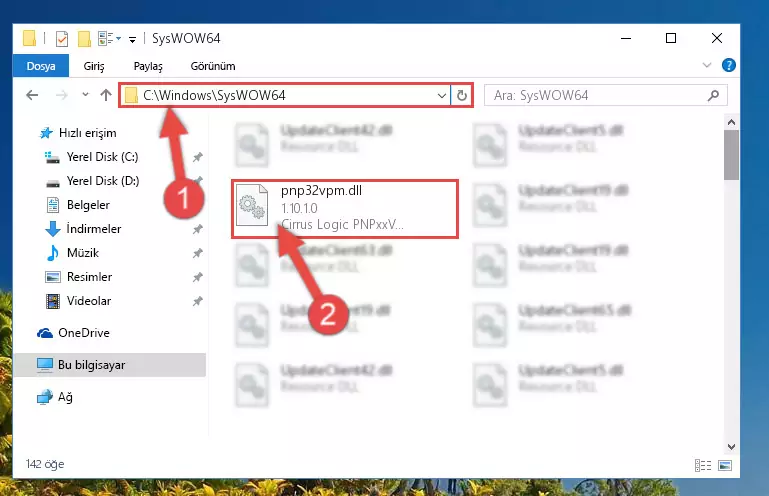Viewport: 769px width, 496px height.
Task: Click the pnp32vpm.dll gear file icon
Action: (252, 206)
